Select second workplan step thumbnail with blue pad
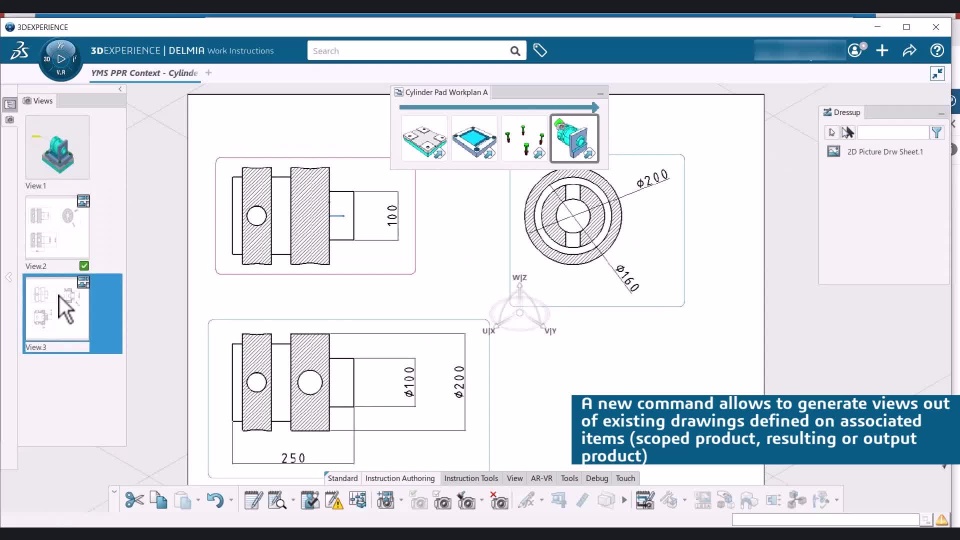This screenshot has width=960, height=540. point(474,139)
